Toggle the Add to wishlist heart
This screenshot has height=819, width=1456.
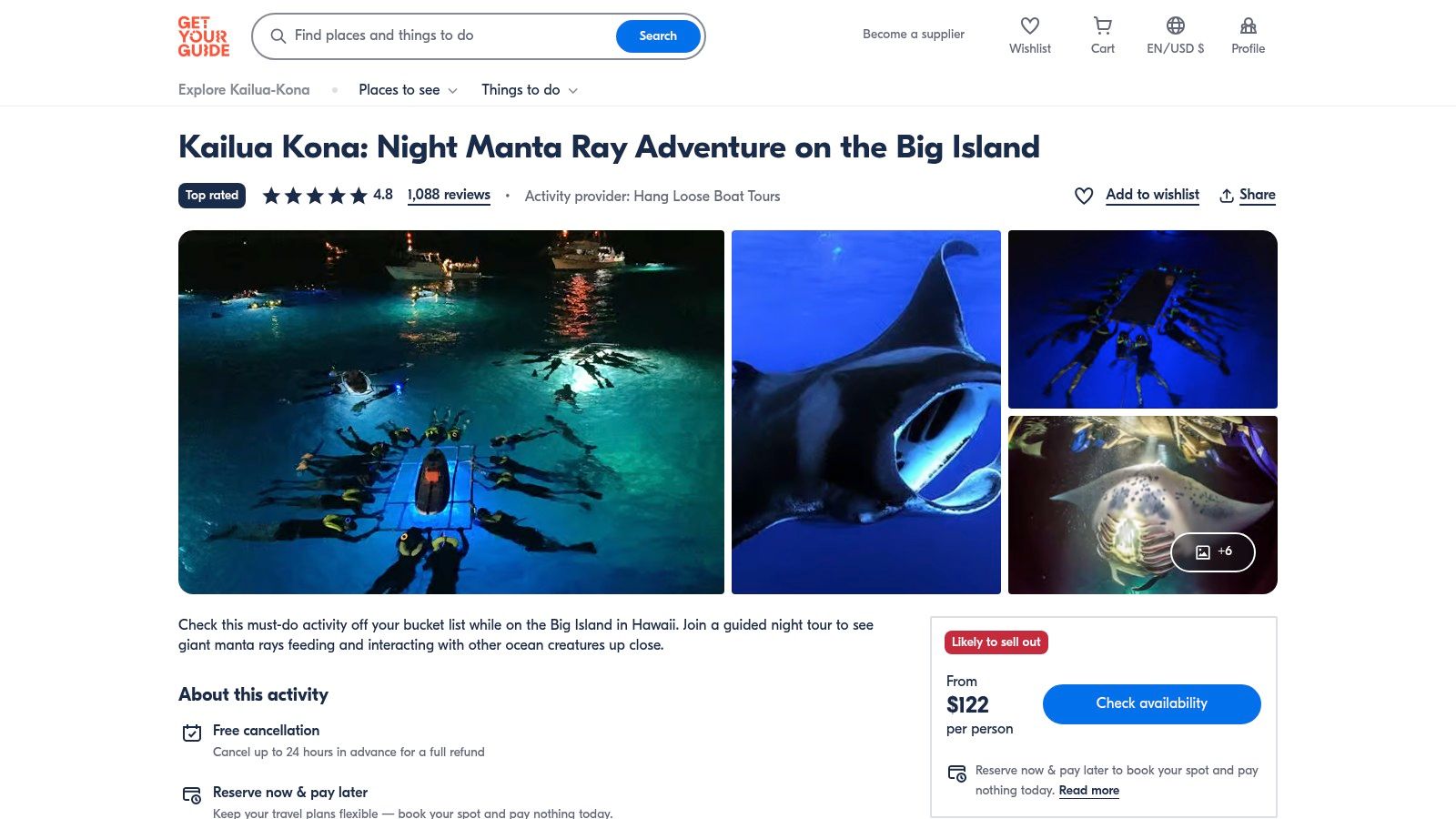click(x=1084, y=196)
